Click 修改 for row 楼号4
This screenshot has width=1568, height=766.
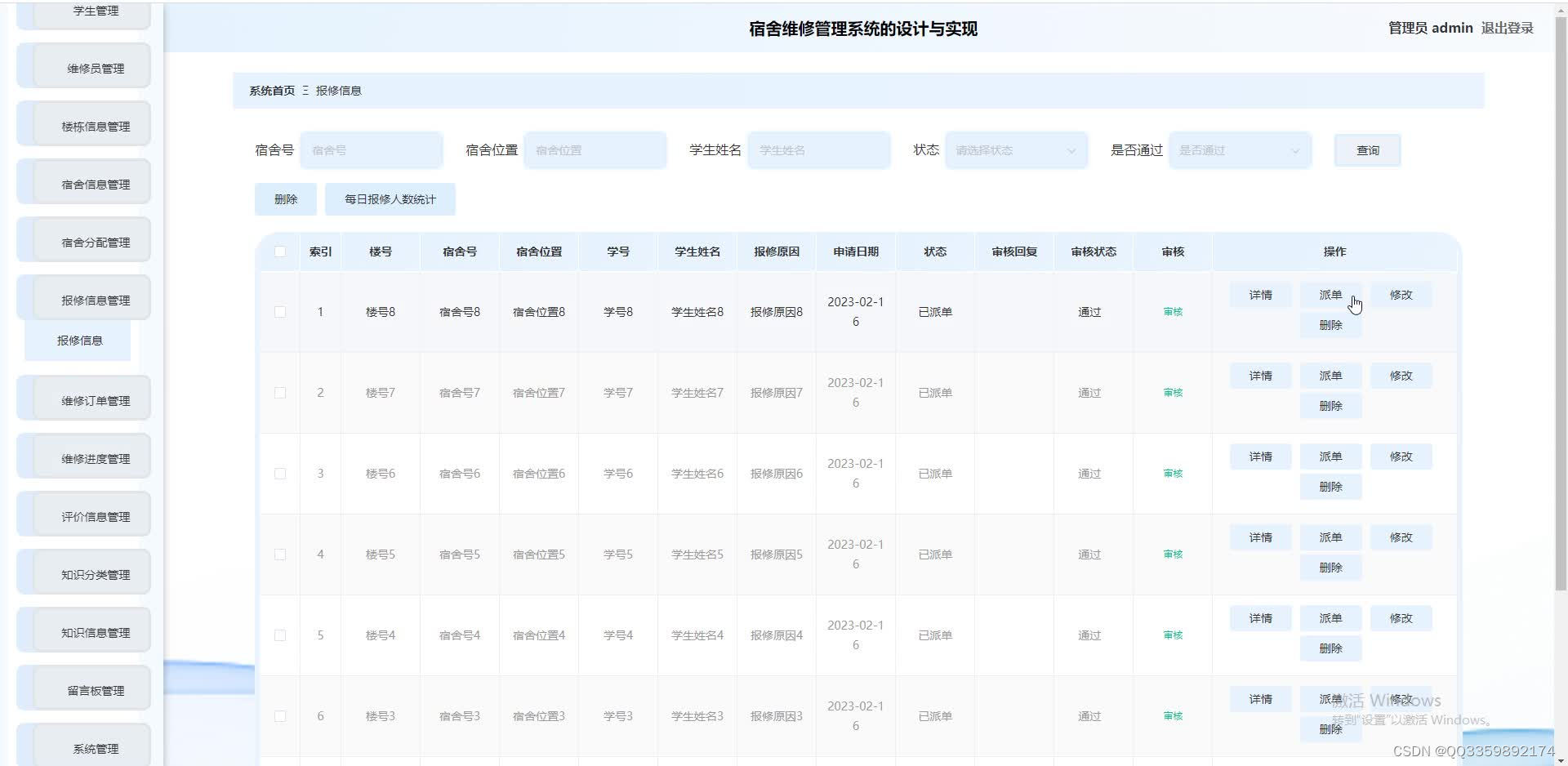(1401, 618)
